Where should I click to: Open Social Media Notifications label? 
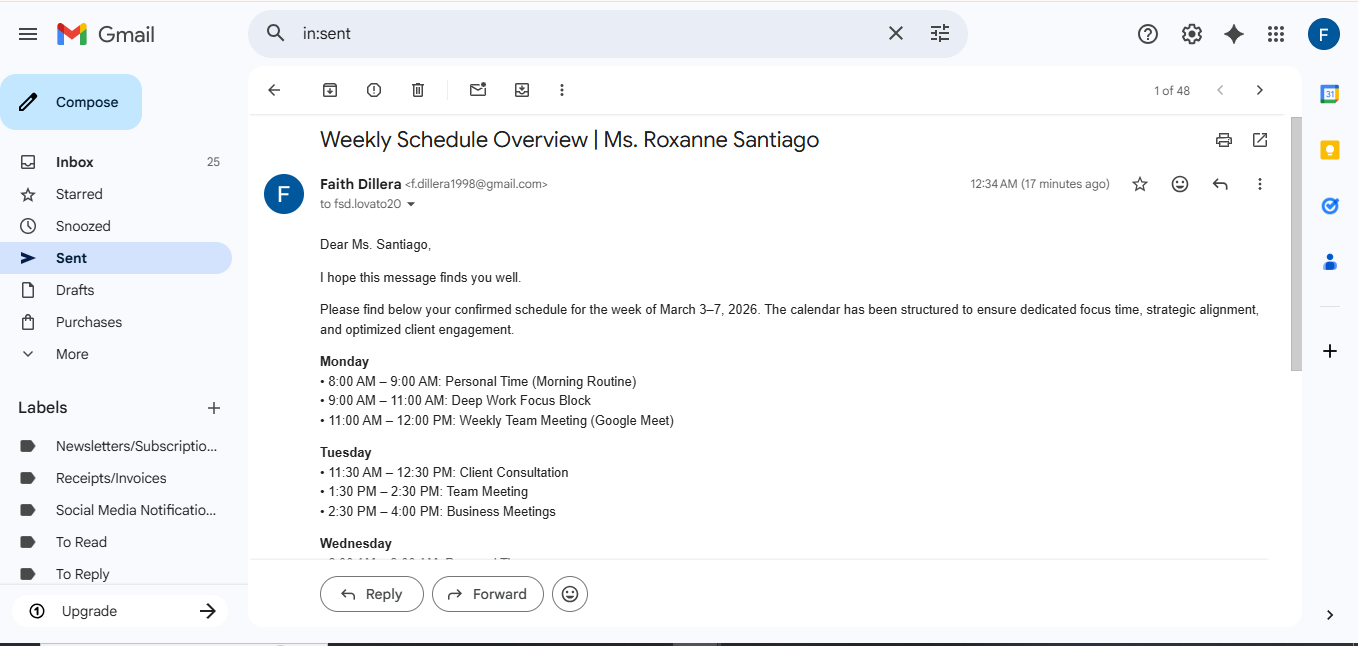[116, 510]
